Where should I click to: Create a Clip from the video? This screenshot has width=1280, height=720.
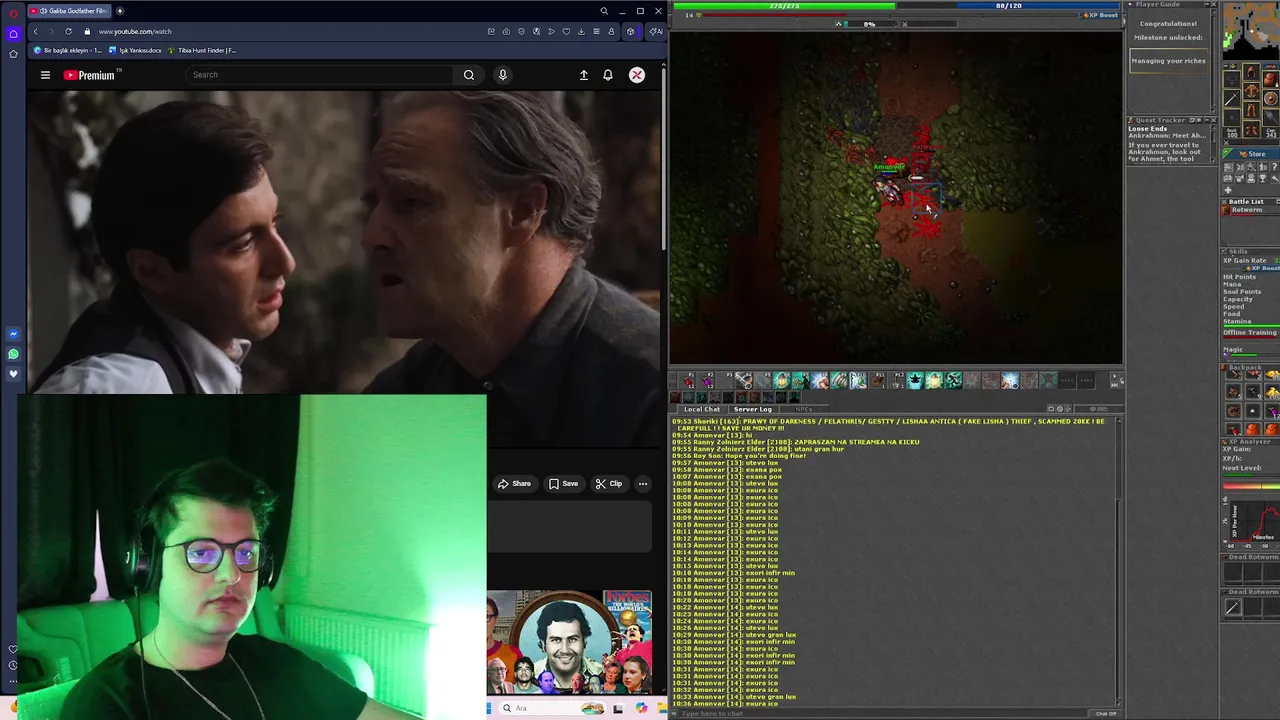coord(609,484)
